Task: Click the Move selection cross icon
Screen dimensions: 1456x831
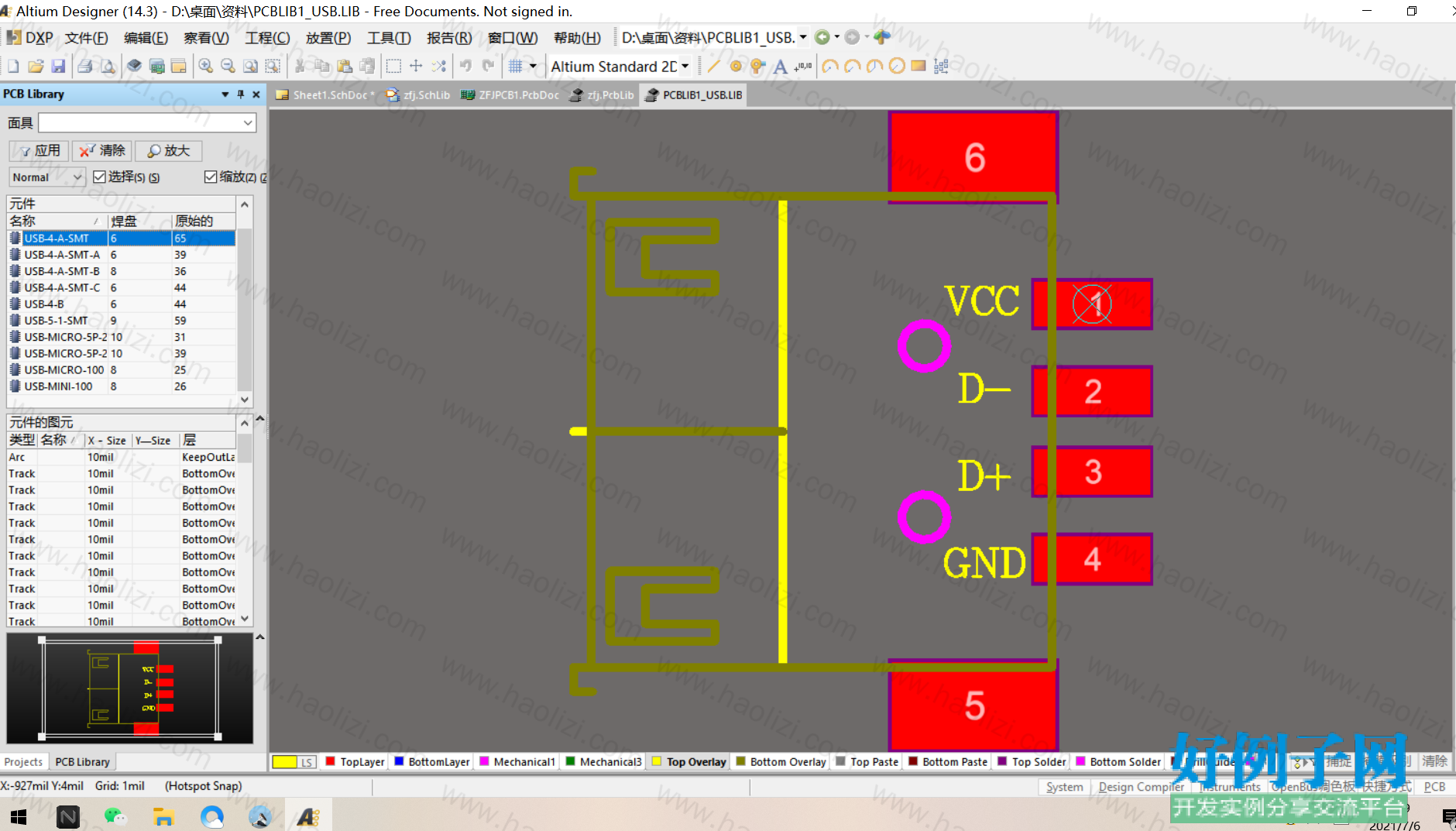Action: (x=416, y=67)
